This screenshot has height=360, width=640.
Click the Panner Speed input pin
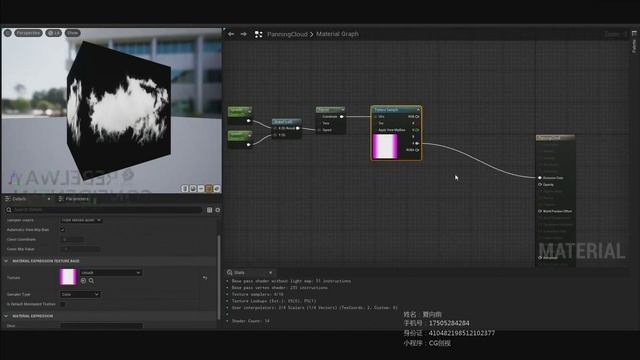tap(319, 130)
